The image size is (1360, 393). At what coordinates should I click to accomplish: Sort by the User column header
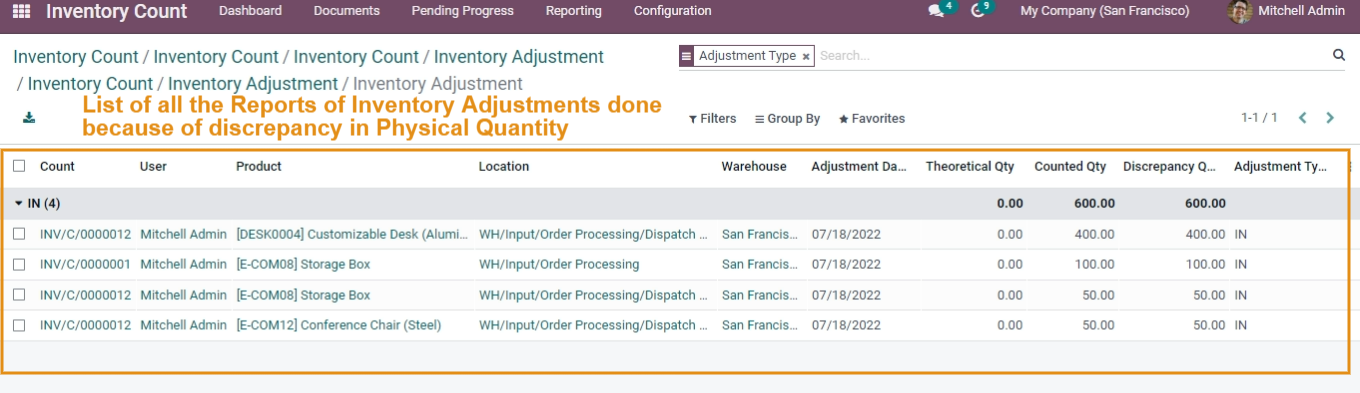(x=153, y=166)
